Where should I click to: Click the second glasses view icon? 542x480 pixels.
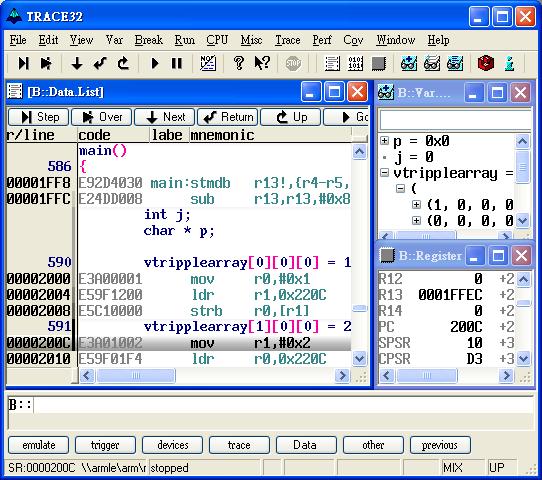coord(432,64)
